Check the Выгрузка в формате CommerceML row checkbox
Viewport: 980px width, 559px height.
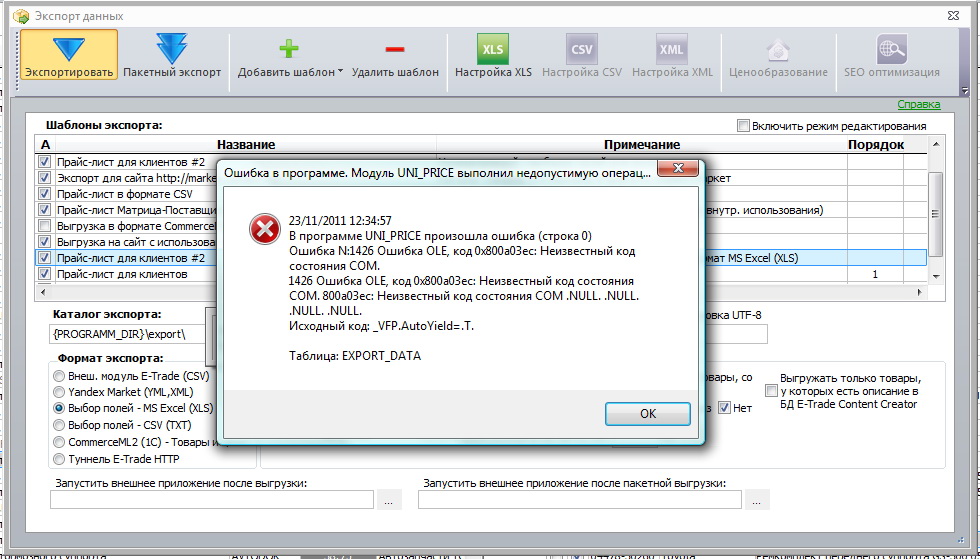click(x=44, y=226)
